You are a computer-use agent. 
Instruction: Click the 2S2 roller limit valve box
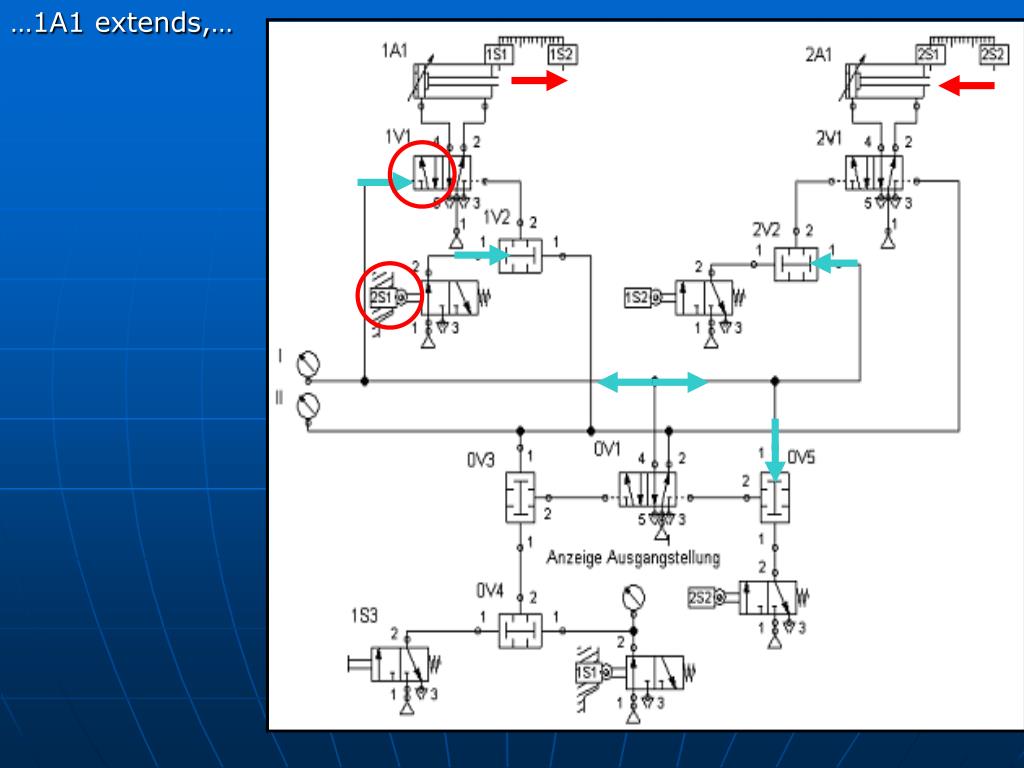coord(701,598)
